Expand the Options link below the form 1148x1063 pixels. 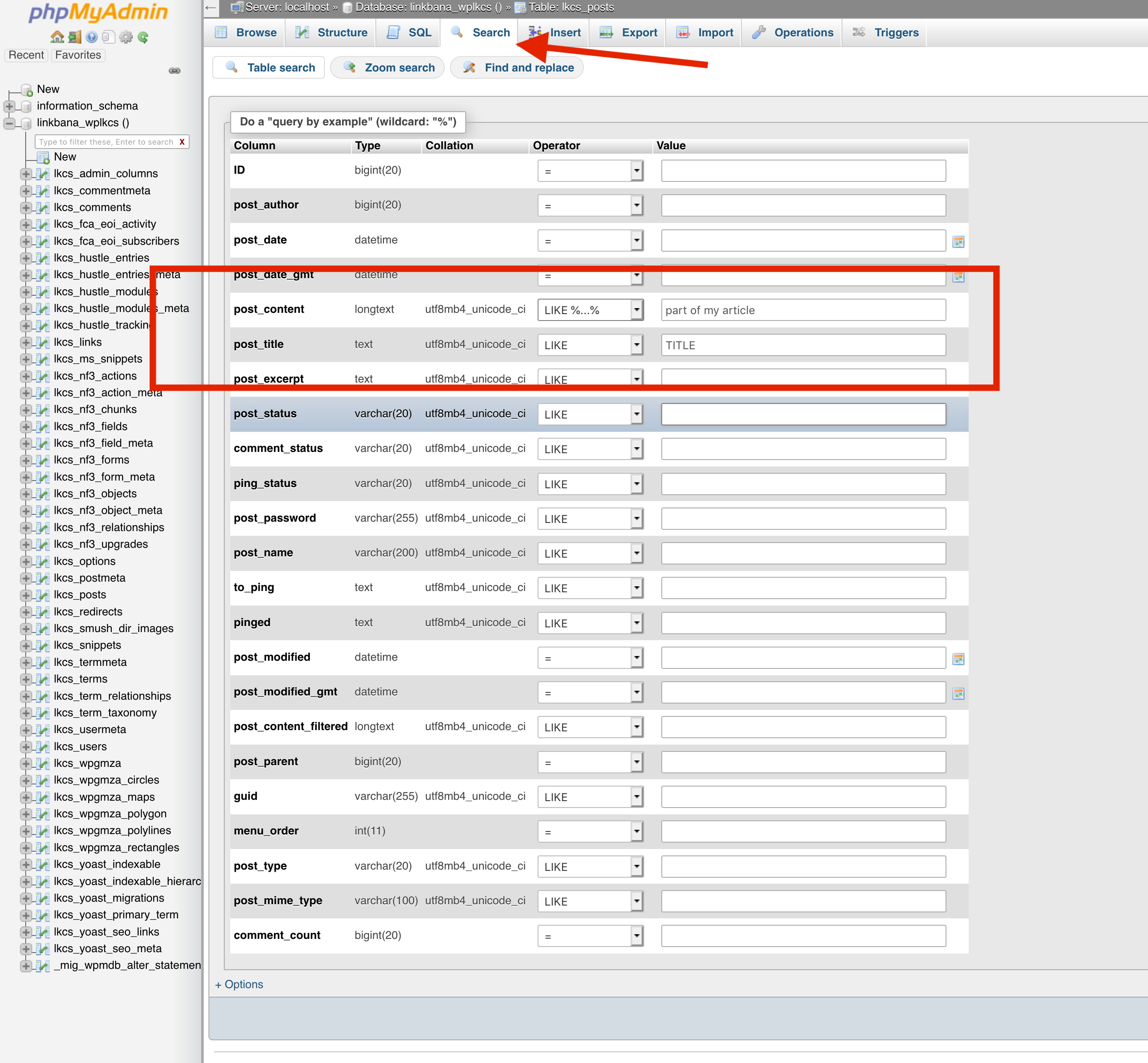point(239,984)
